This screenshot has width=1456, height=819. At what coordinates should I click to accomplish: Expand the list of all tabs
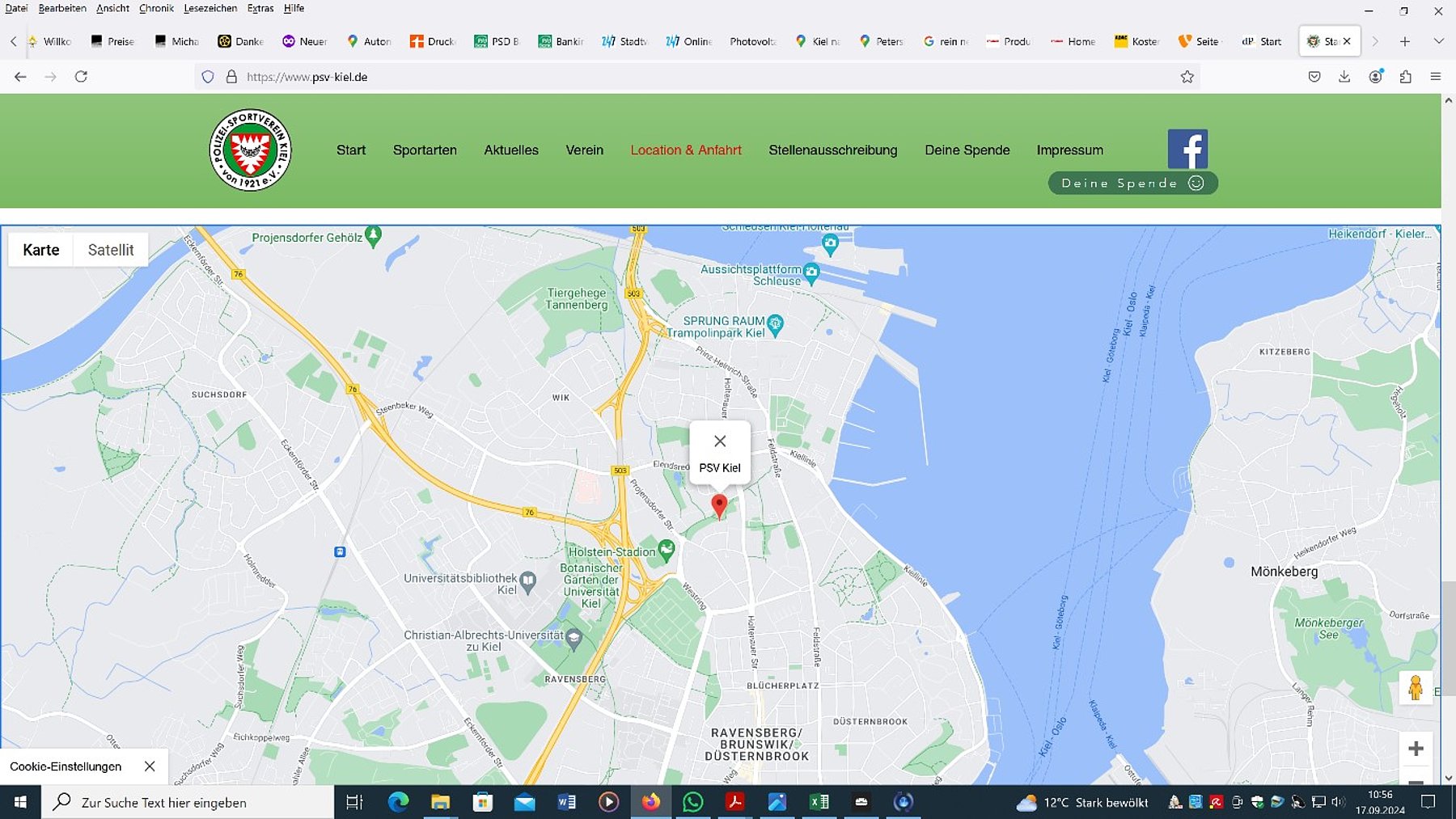click(1438, 41)
